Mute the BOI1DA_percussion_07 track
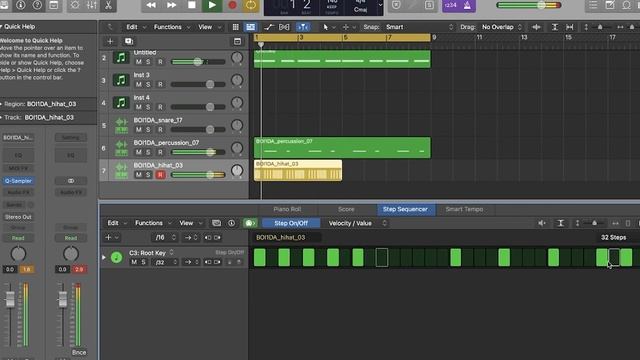The height and width of the screenshot is (360, 640). (x=139, y=152)
